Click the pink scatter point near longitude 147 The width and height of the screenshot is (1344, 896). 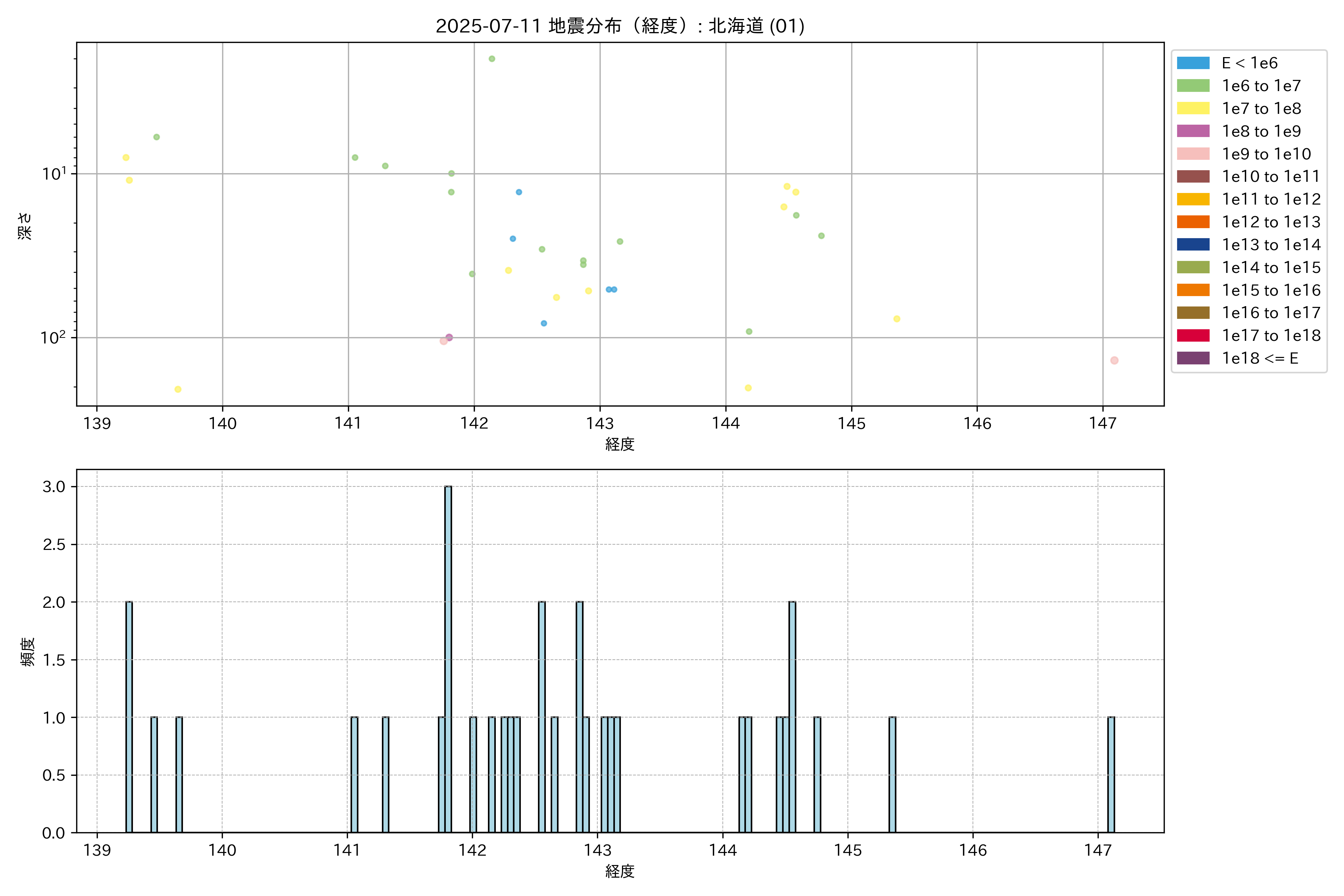tap(1114, 361)
